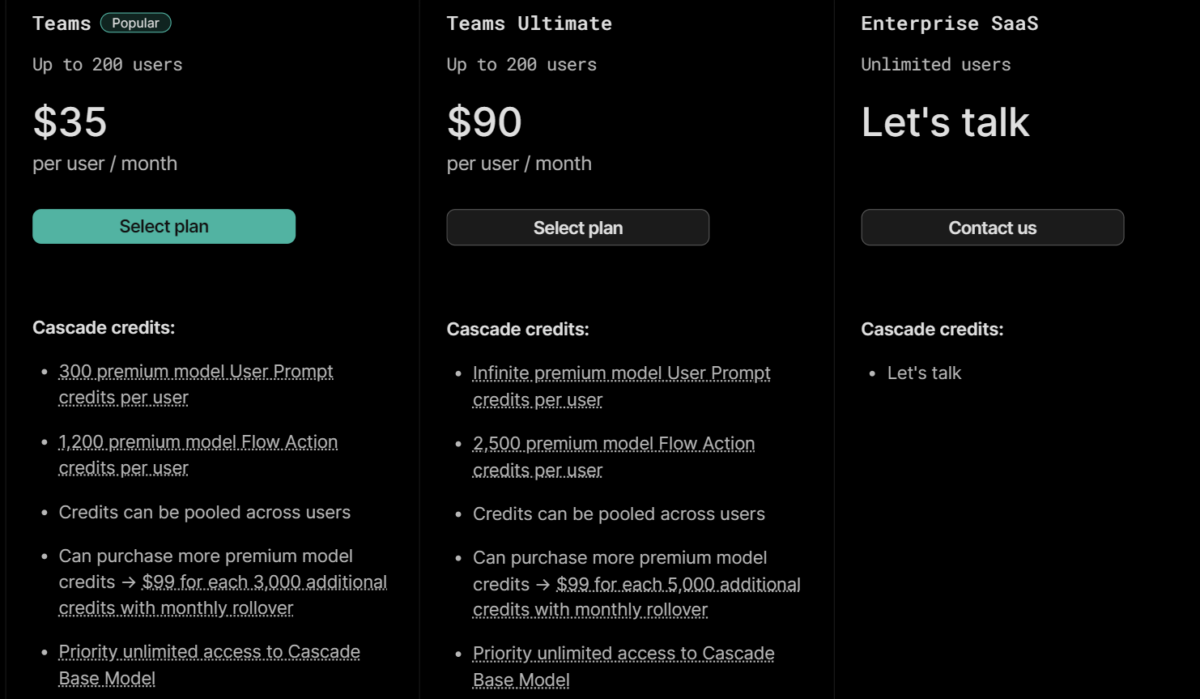The width and height of the screenshot is (1200, 699).
Task: Click the green Select plan button for Teams
Action: [x=164, y=226]
